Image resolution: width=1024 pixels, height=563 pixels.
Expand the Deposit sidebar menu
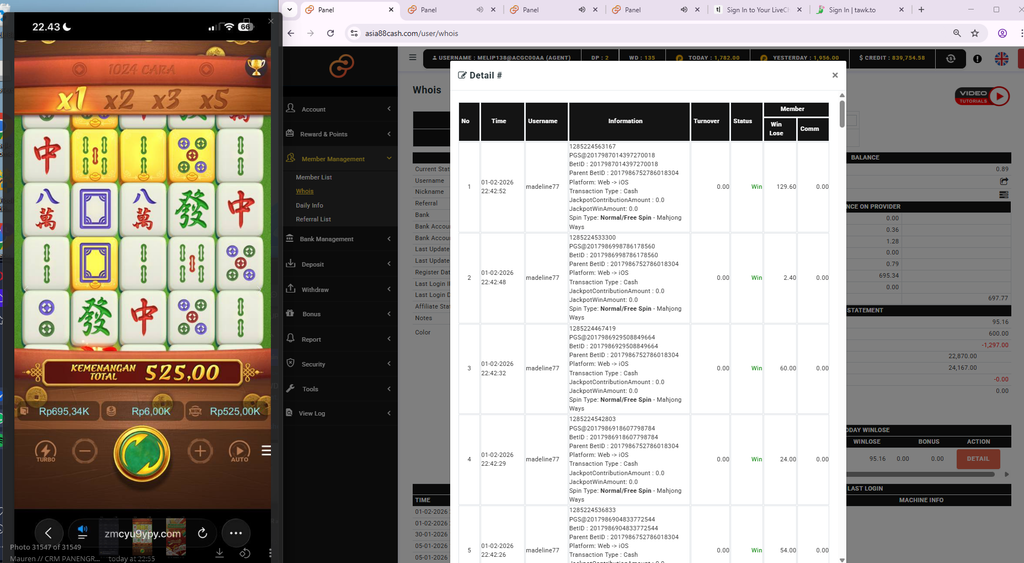point(340,265)
